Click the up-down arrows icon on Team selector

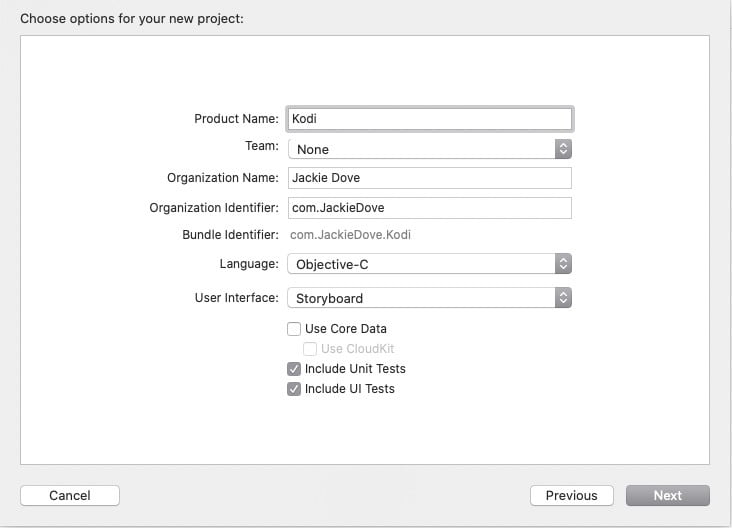coord(563,149)
